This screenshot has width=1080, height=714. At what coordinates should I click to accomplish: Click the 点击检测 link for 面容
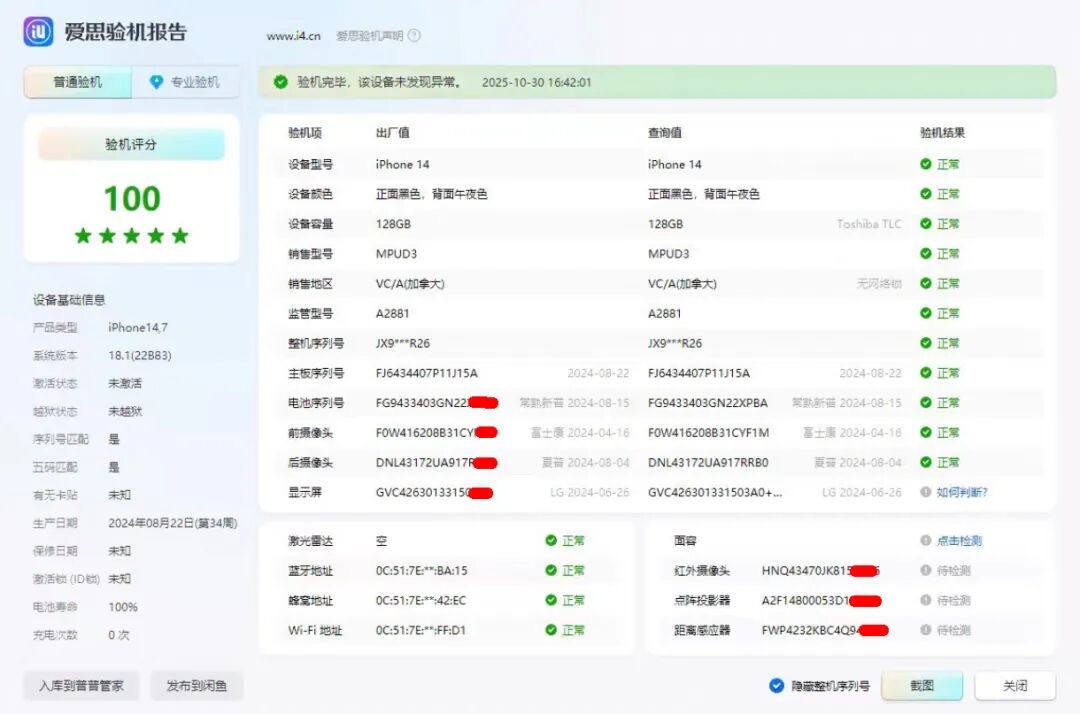[x=958, y=541]
